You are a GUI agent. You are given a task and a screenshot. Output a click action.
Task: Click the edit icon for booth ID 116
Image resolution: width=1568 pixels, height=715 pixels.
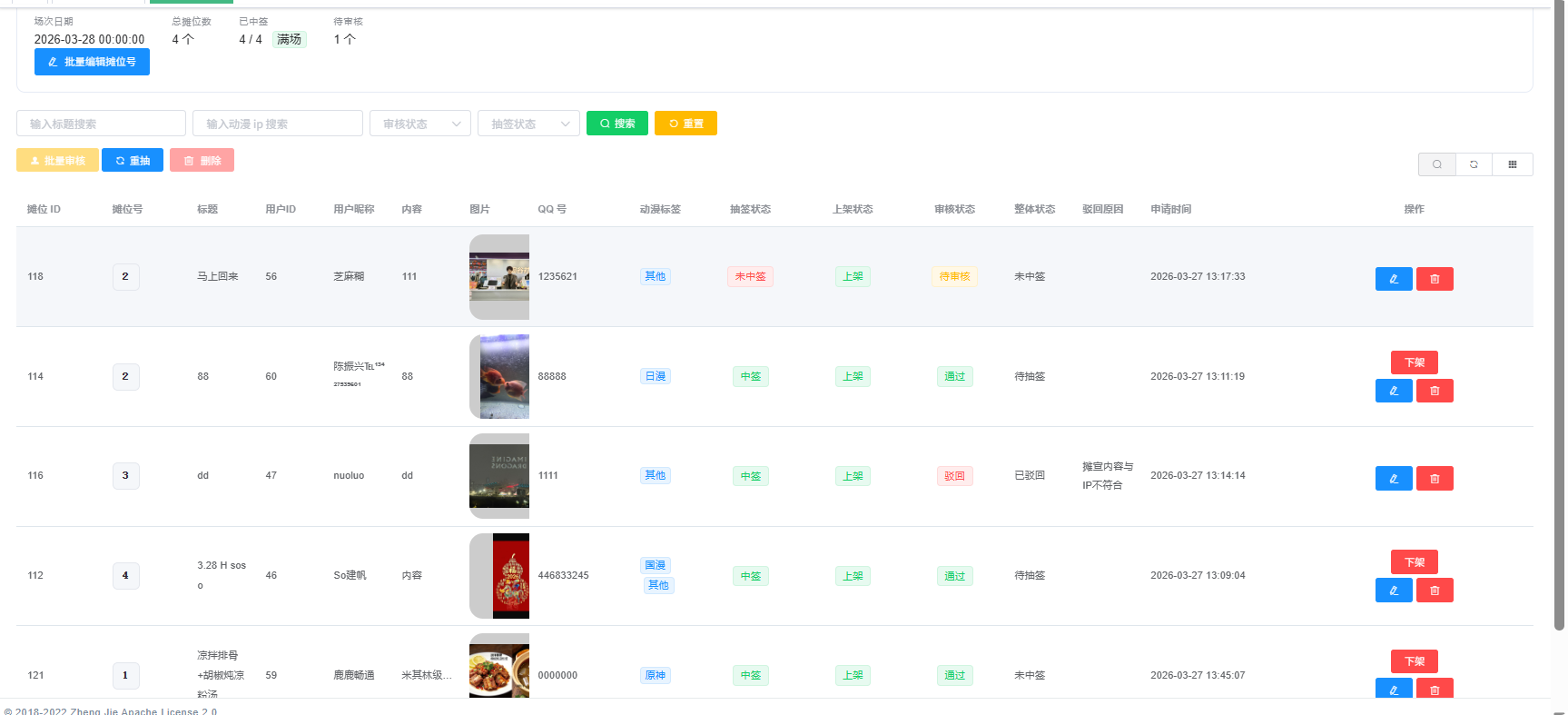click(x=1393, y=479)
